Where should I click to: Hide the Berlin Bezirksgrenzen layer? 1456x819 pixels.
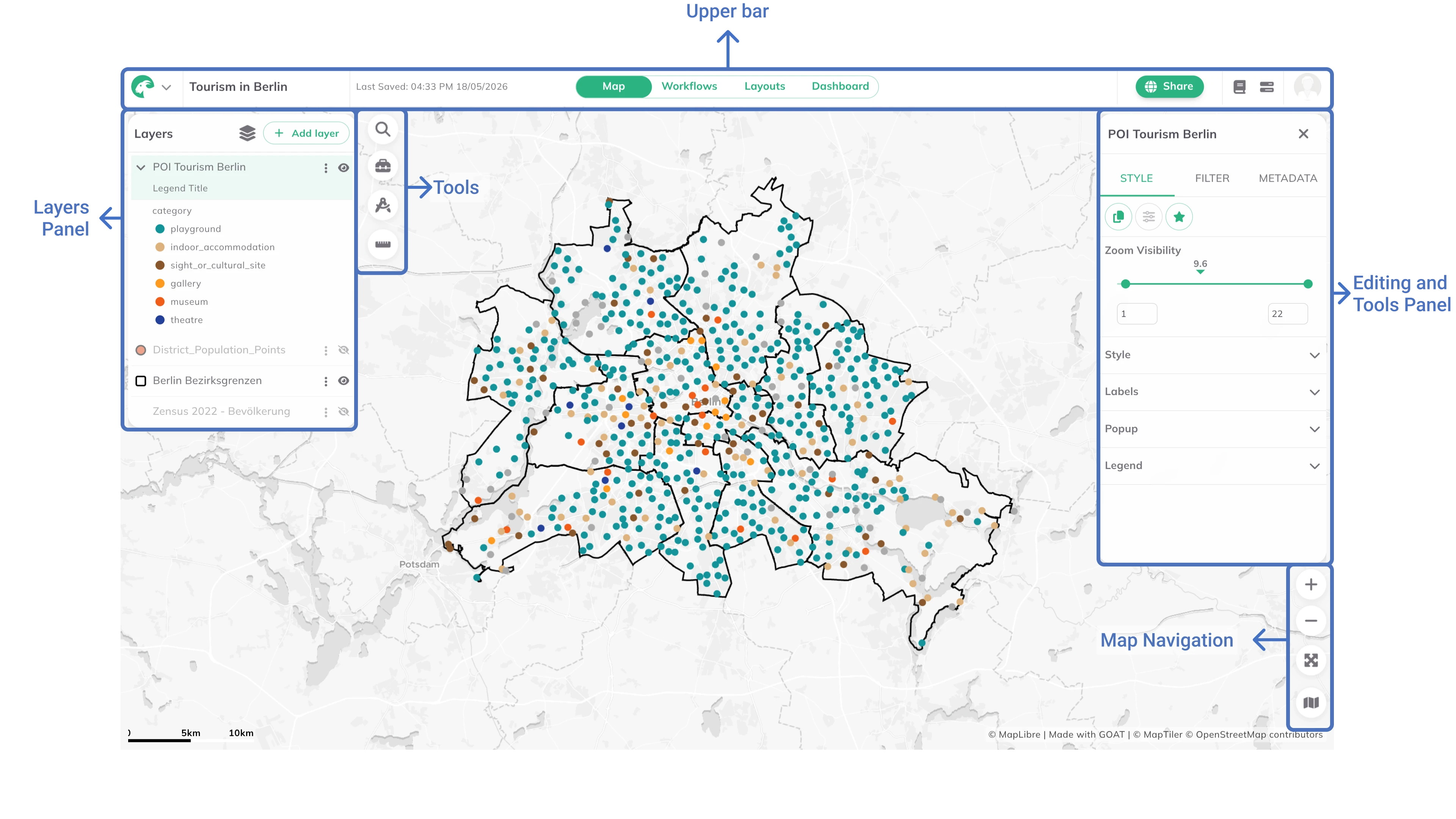tap(343, 381)
